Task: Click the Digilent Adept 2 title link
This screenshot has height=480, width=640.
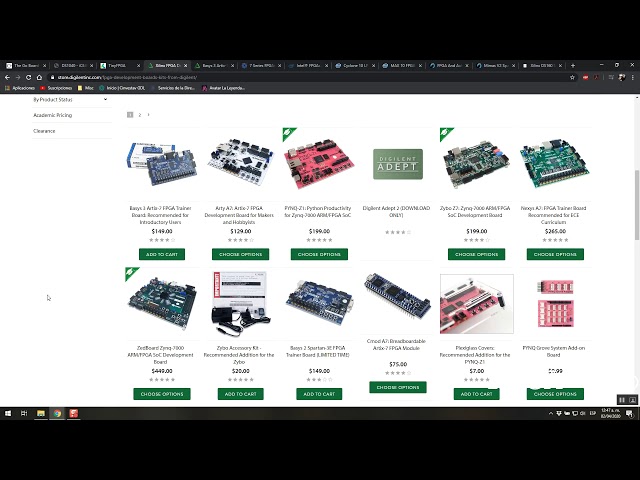Action: (396, 211)
